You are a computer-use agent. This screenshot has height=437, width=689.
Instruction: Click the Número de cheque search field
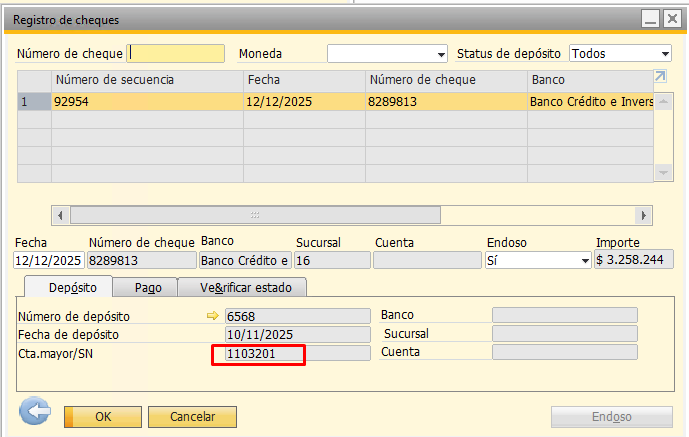point(177,54)
